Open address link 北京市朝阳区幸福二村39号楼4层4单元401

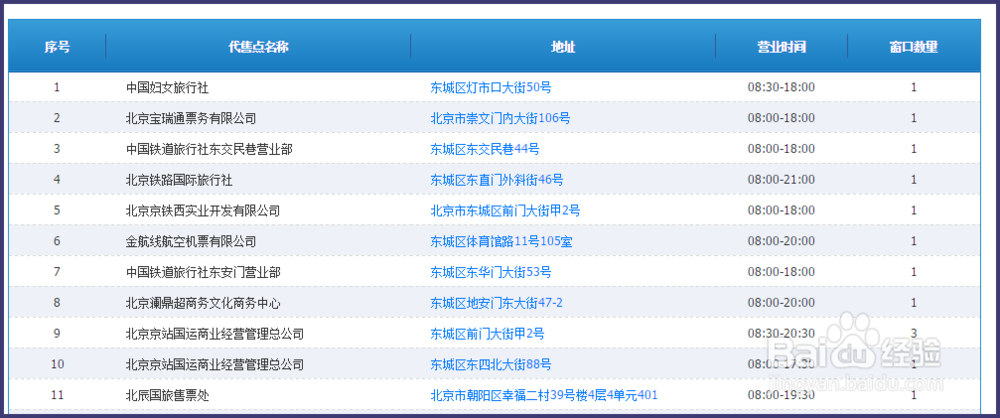pyautogui.click(x=544, y=396)
